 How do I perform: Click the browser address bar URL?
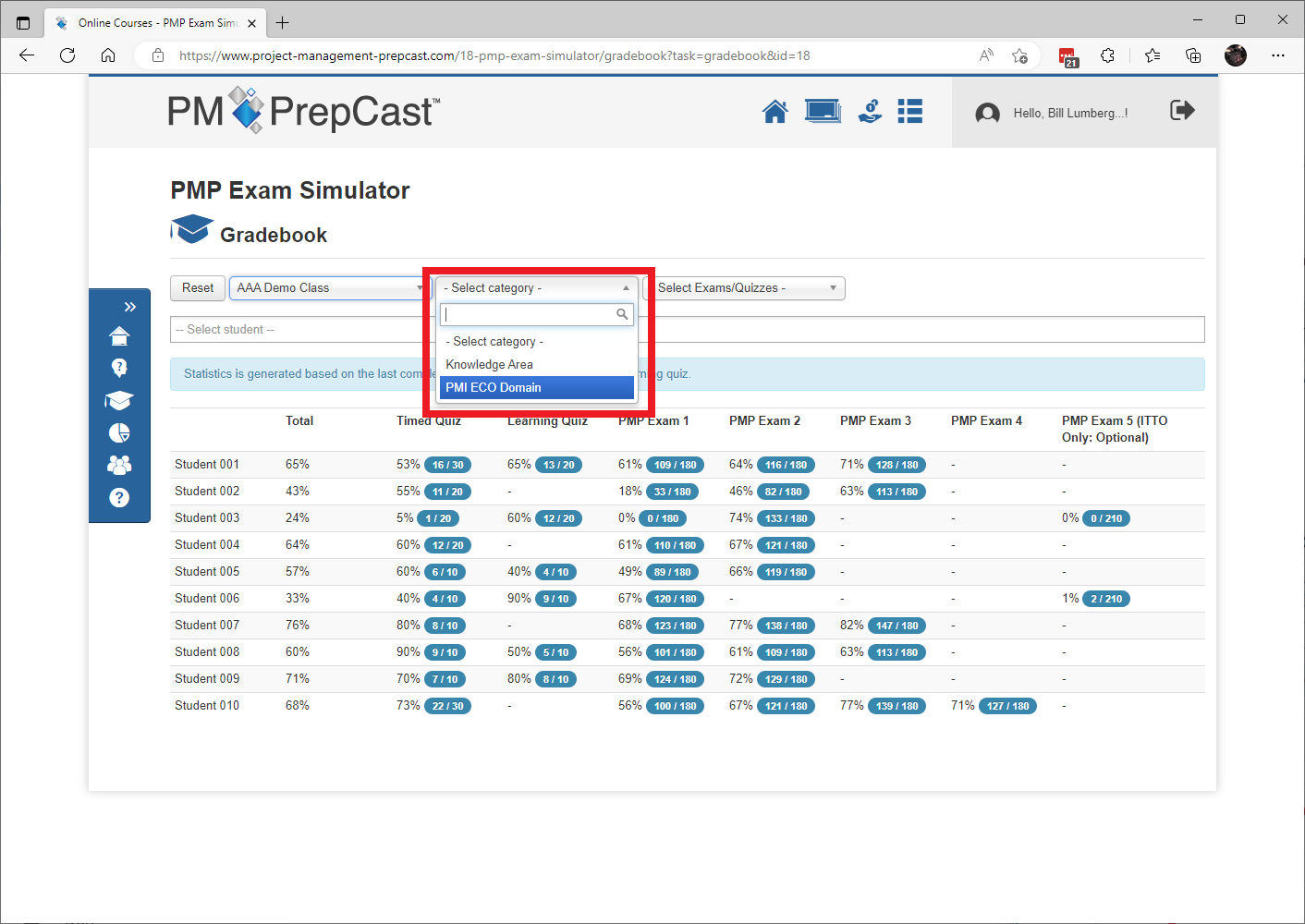[x=494, y=55]
